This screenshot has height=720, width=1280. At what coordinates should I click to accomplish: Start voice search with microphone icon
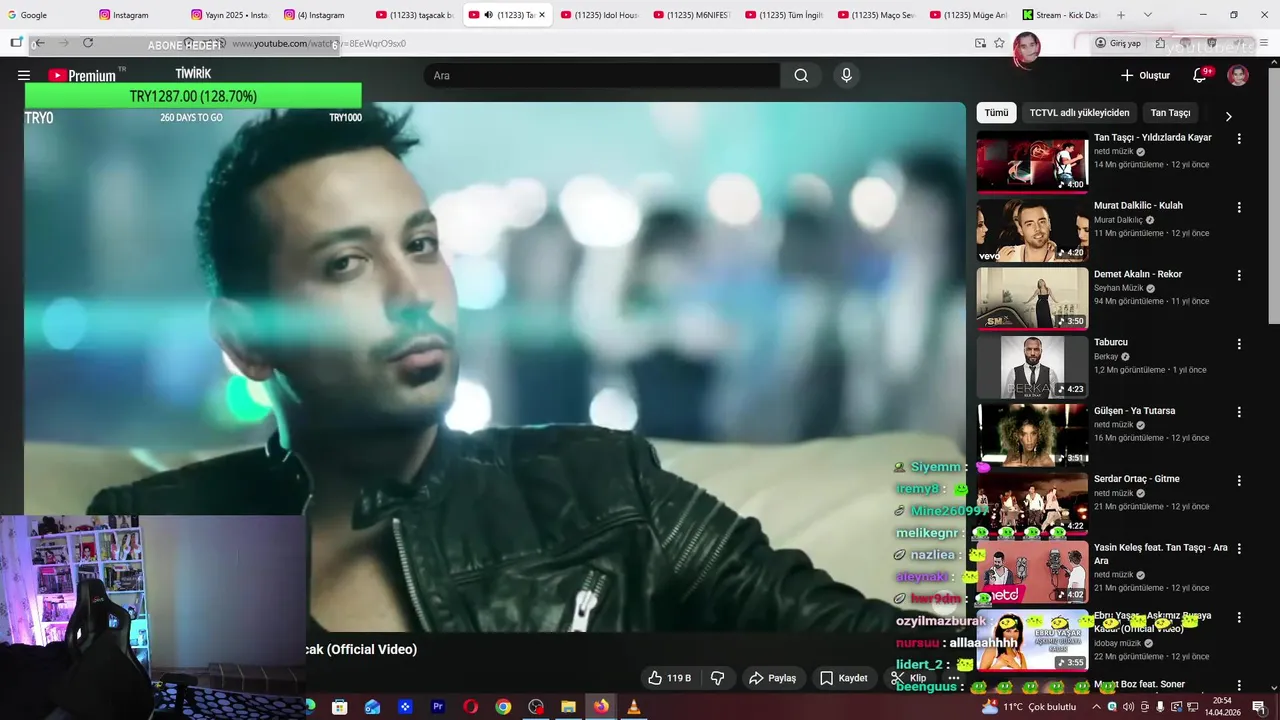click(x=846, y=75)
